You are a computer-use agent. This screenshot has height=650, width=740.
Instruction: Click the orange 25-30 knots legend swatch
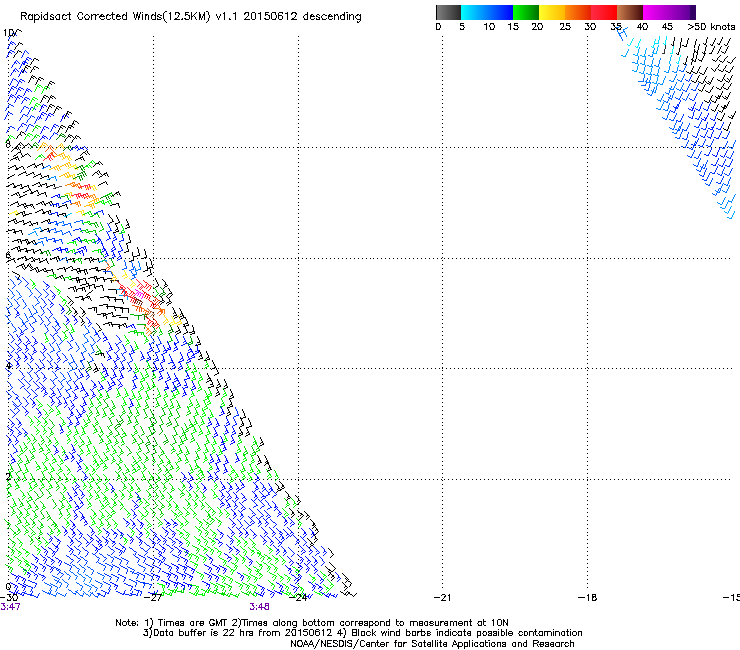point(578,12)
